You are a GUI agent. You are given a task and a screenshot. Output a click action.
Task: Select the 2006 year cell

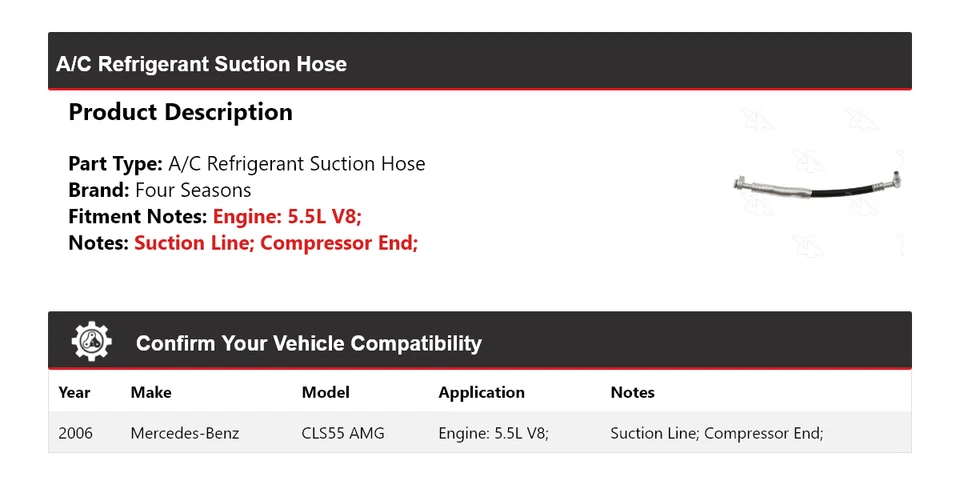pos(75,433)
